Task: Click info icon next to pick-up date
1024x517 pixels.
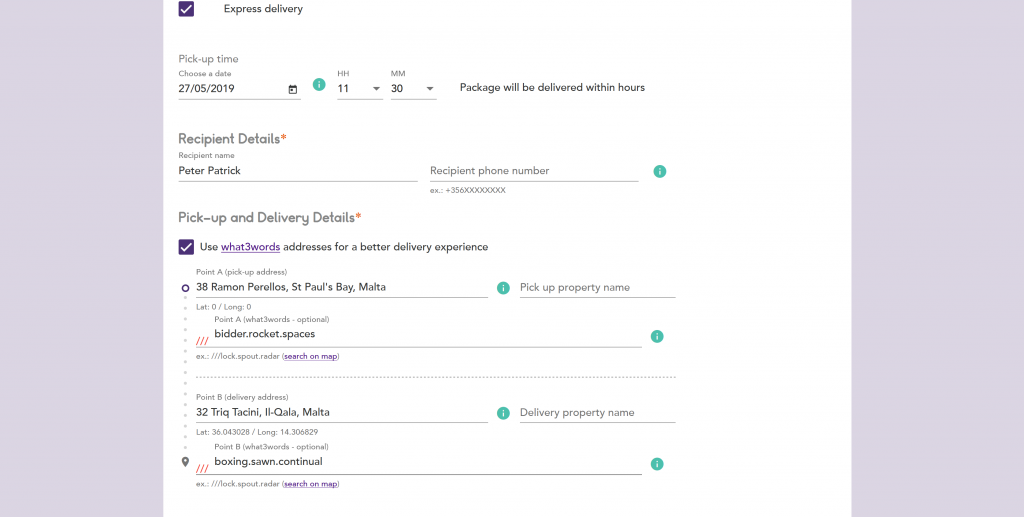Action: pos(319,85)
